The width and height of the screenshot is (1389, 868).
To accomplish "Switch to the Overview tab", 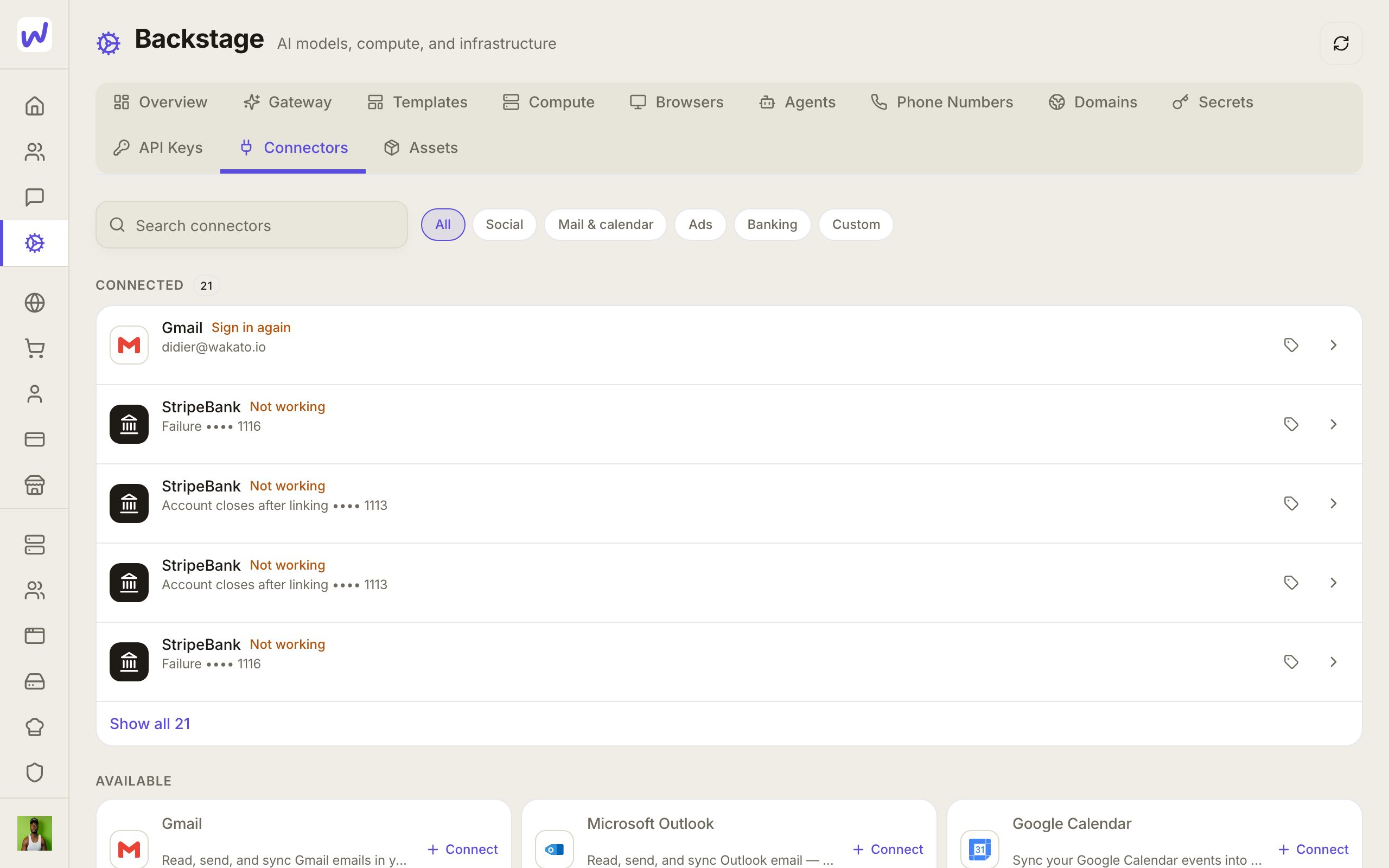I will [160, 102].
